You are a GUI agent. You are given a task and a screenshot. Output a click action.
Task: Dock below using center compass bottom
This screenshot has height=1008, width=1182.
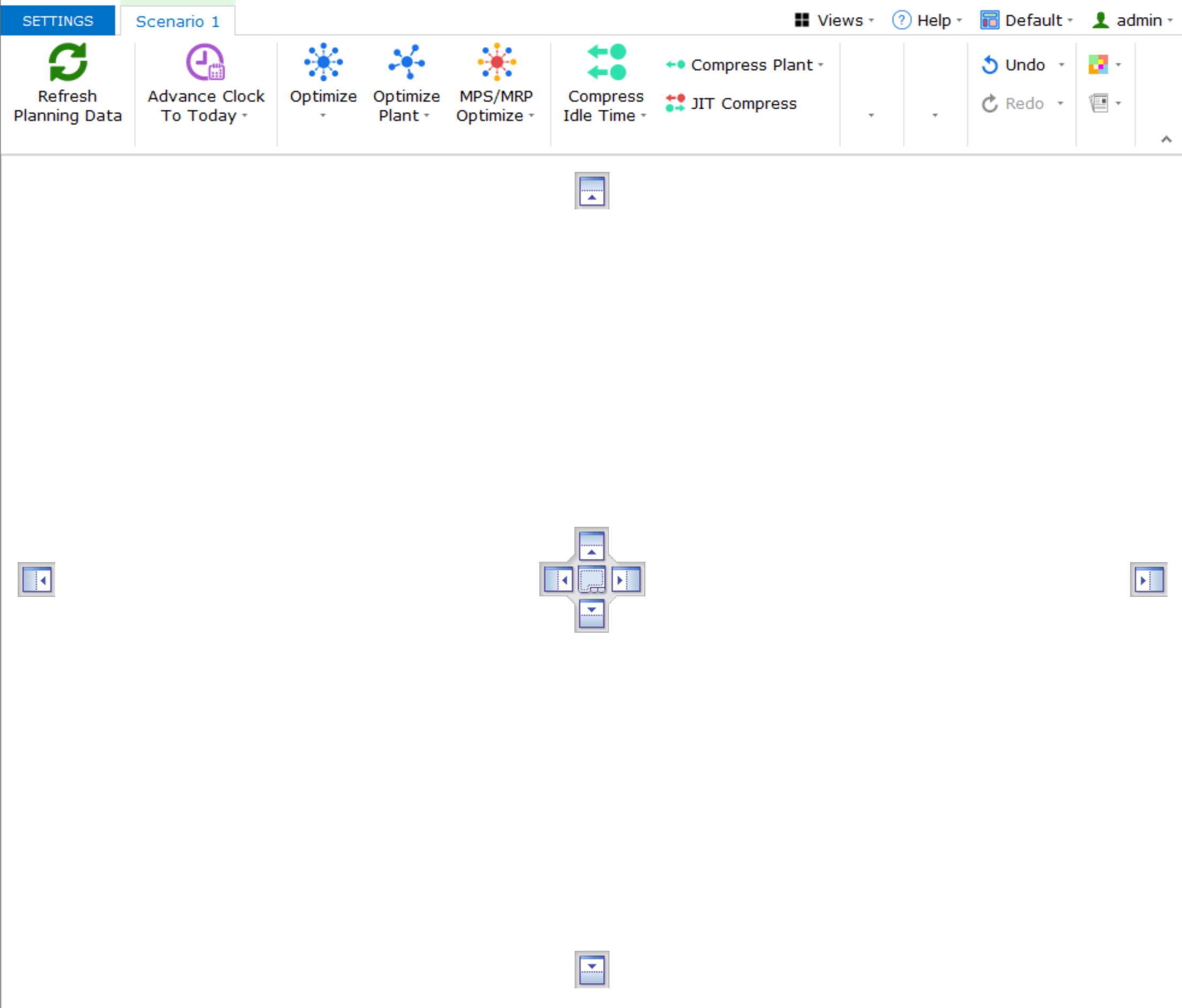point(592,614)
